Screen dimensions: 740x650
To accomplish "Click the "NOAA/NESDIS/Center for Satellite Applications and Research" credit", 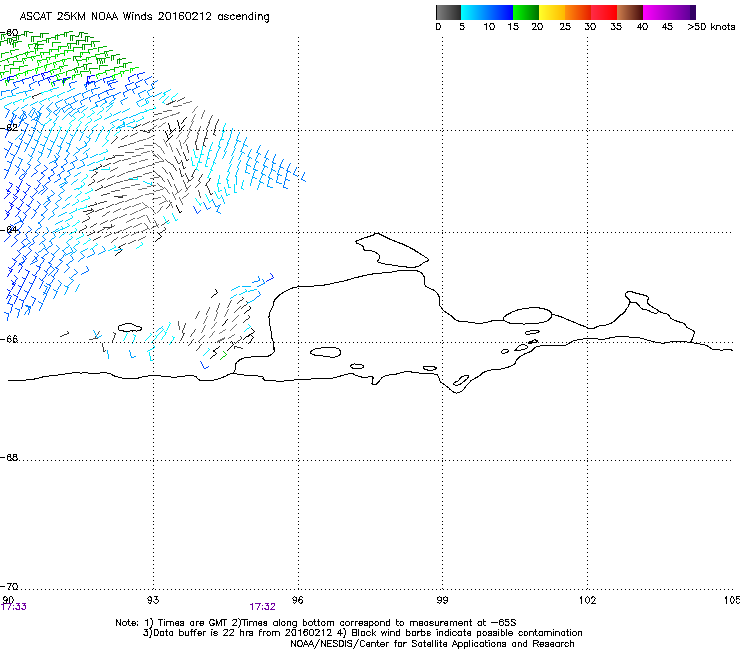I will pyautogui.click(x=432, y=644).
